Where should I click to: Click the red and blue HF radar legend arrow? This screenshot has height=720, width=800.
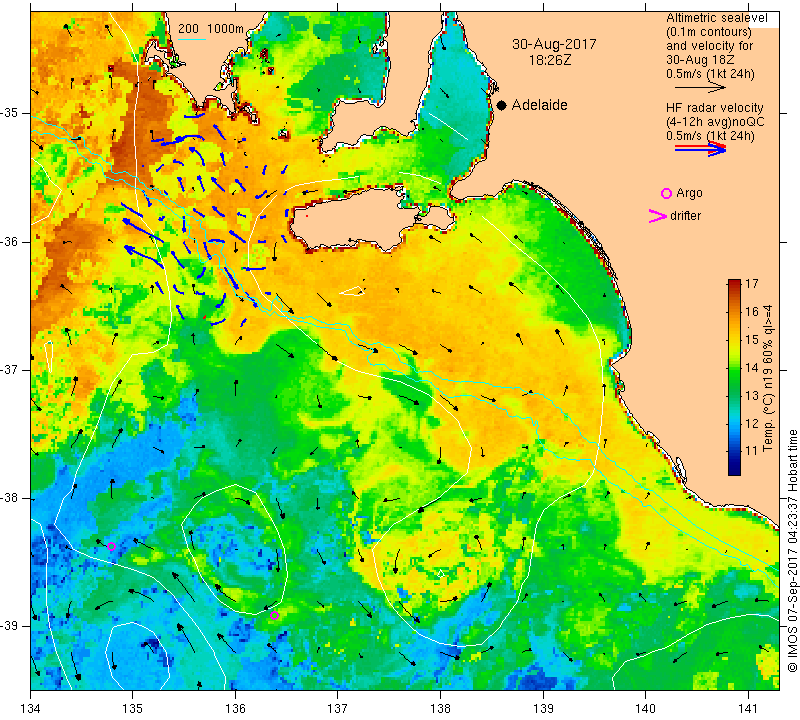701,148
